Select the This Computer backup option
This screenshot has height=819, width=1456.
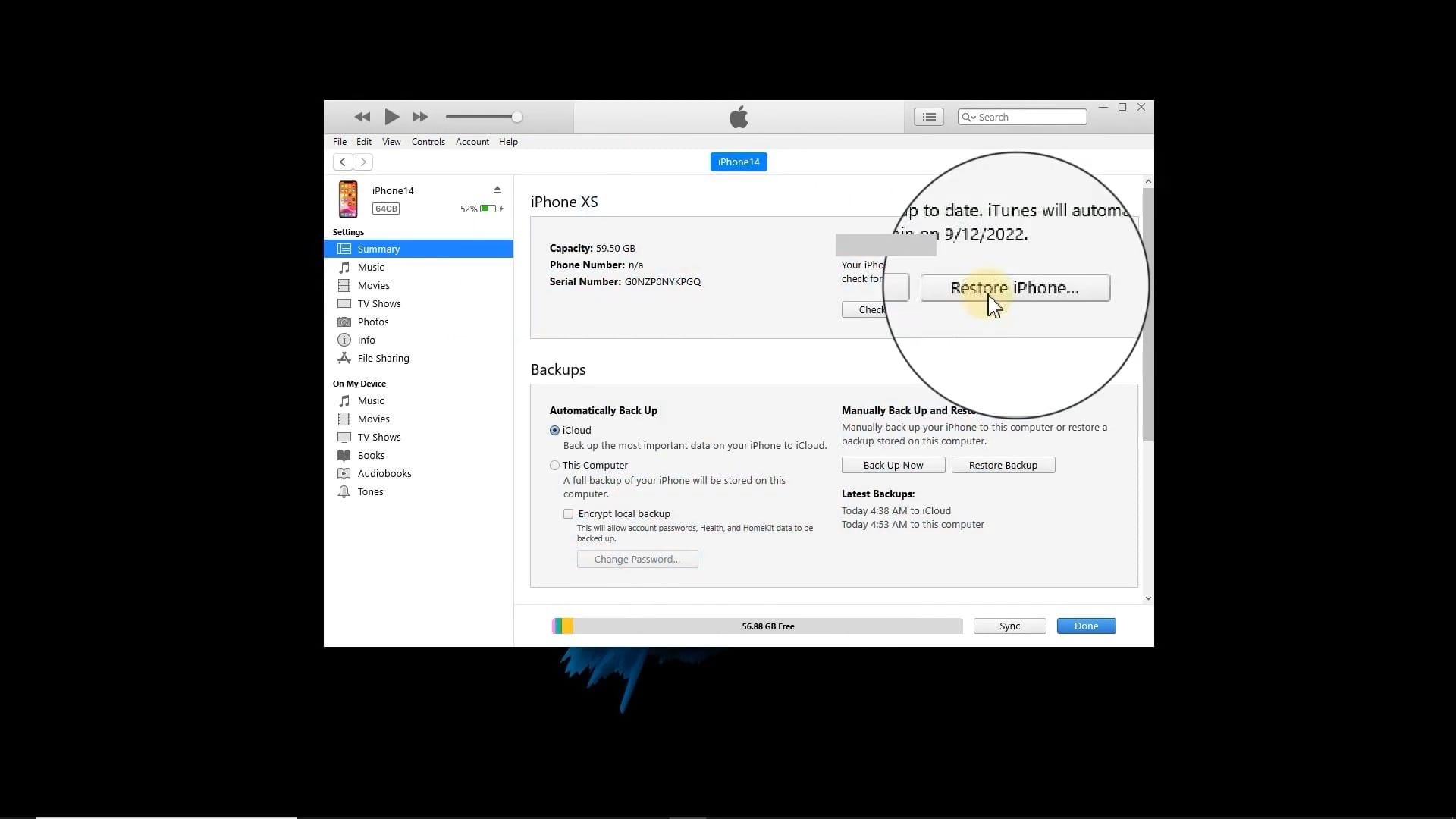coord(554,465)
